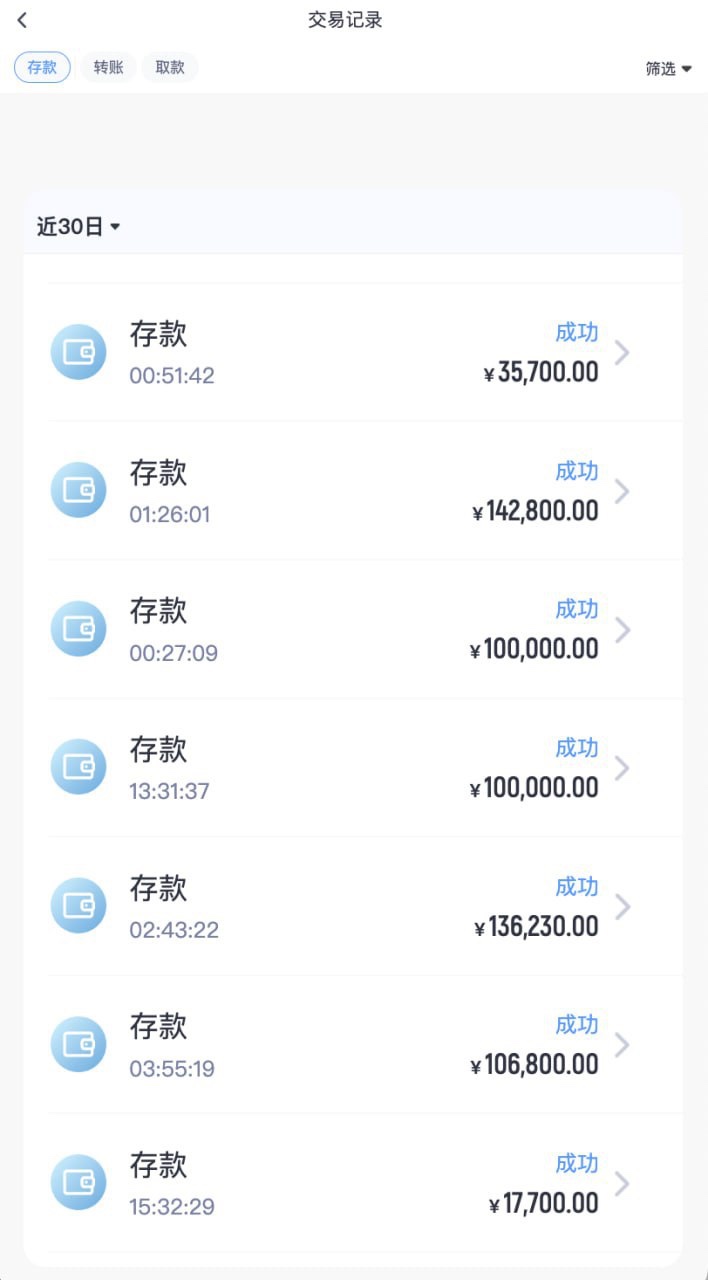This screenshot has height=1280, width=708.
Task: Tap the 成功 status on the ¥35,700.00 deposit
Action: tap(577, 333)
